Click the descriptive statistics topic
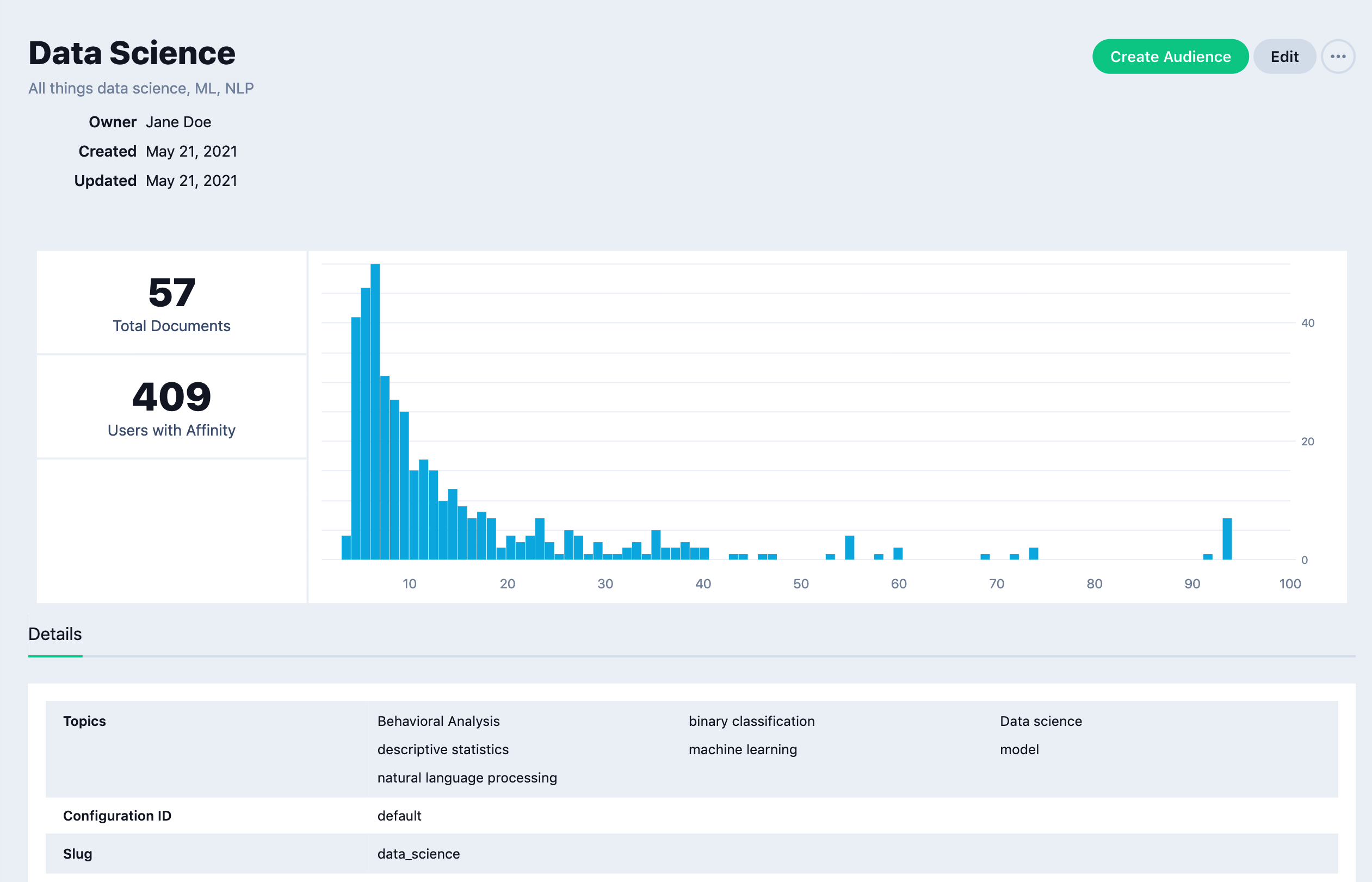Screen dimensions: 1372x882 click(443, 749)
